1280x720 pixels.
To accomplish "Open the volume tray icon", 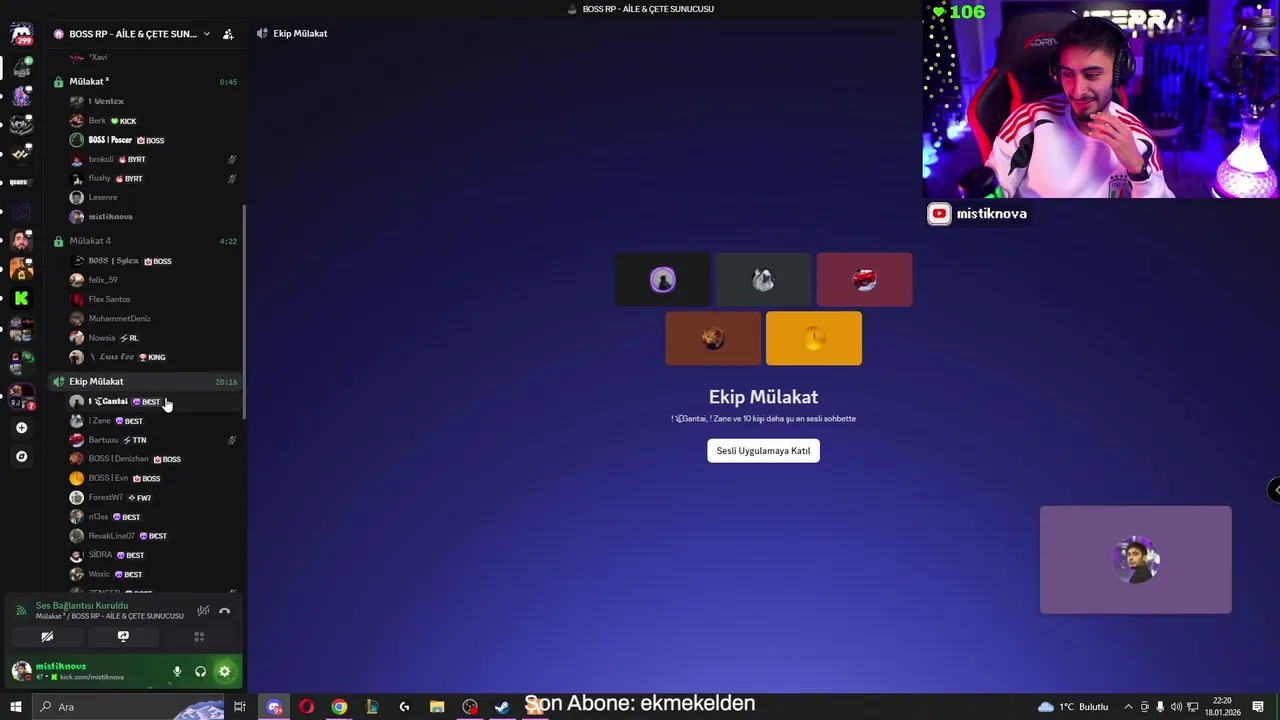I will pyautogui.click(x=1176, y=707).
